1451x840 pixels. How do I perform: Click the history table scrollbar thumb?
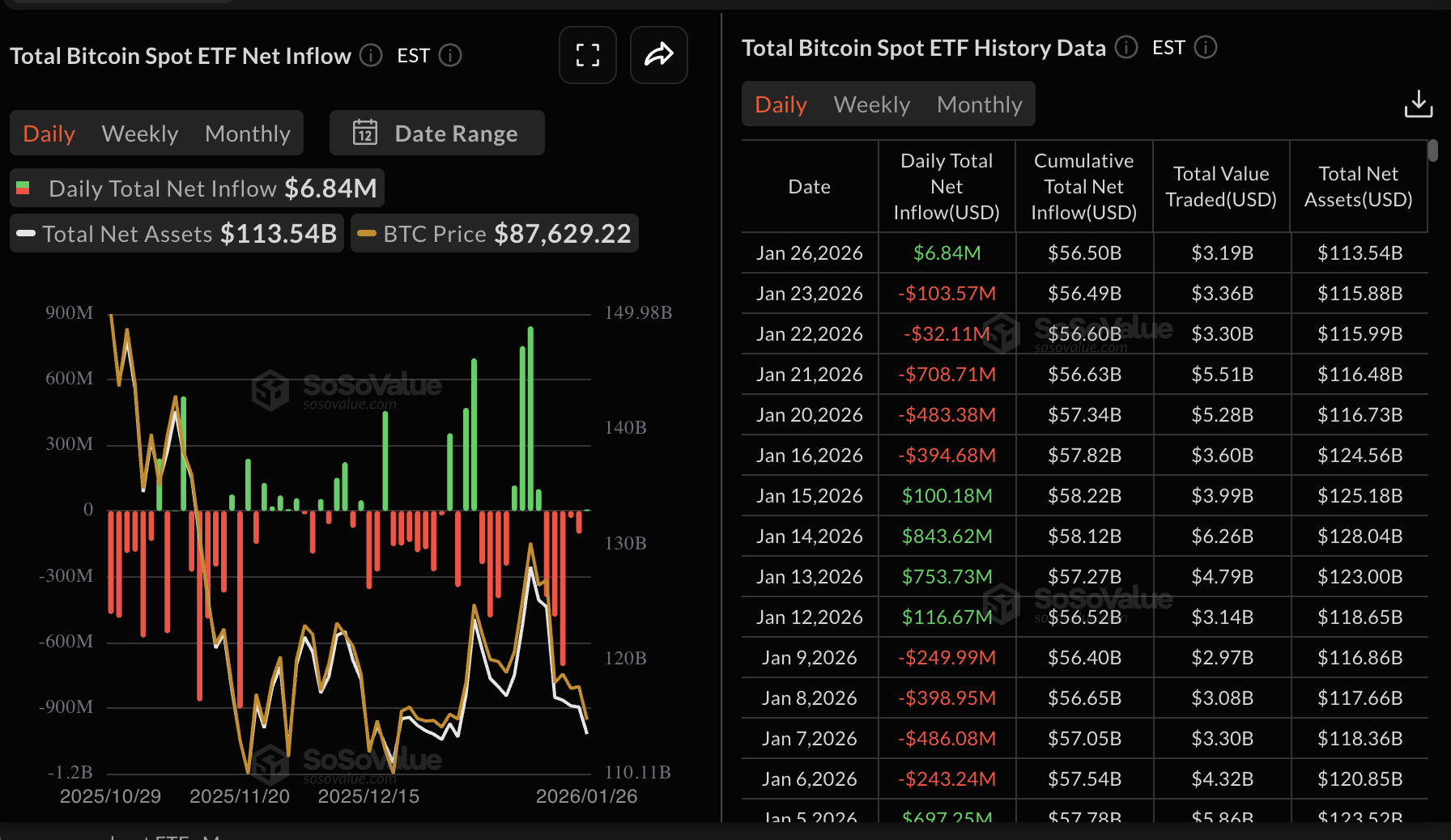point(1432,151)
